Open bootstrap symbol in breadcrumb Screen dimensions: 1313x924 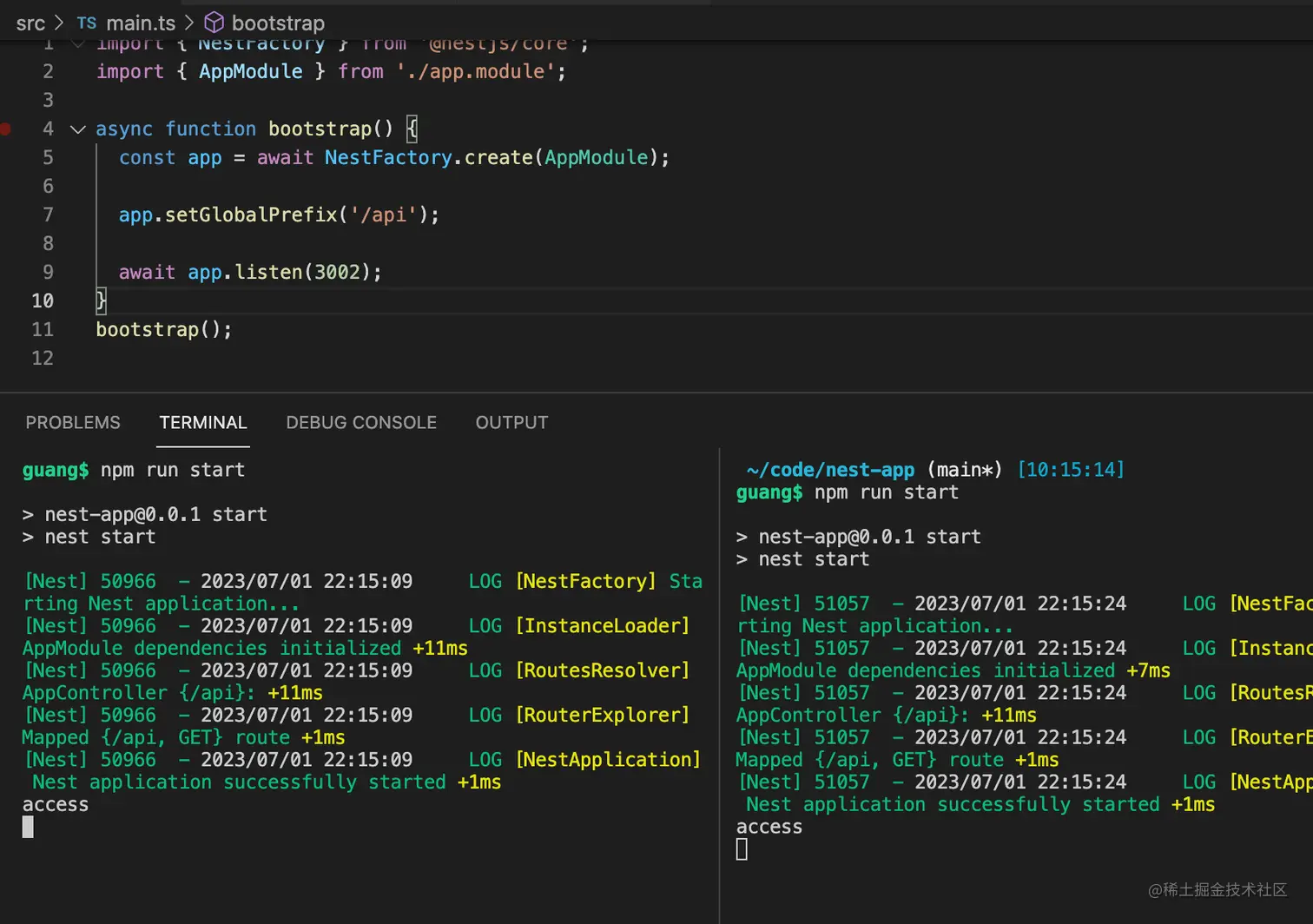(278, 23)
